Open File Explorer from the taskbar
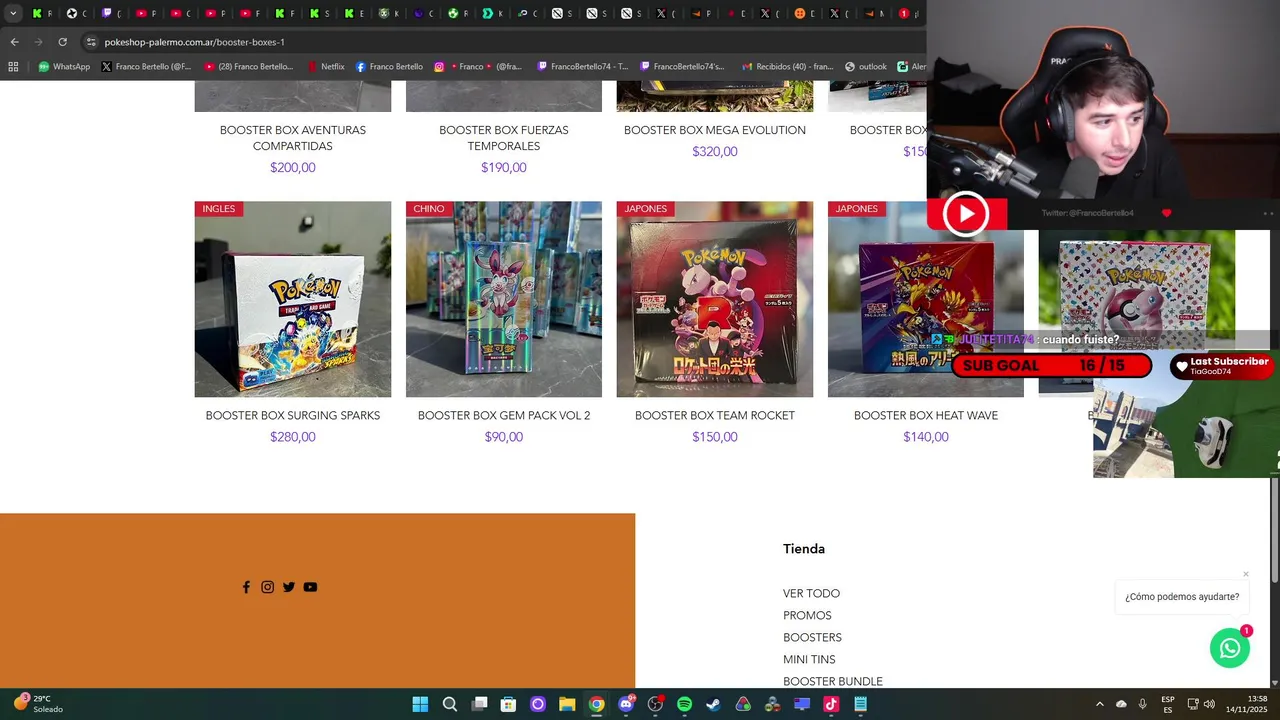Image resolution: width=1280 pixels, height=720 pixels. pyautogui.click(x=567, y=704)
